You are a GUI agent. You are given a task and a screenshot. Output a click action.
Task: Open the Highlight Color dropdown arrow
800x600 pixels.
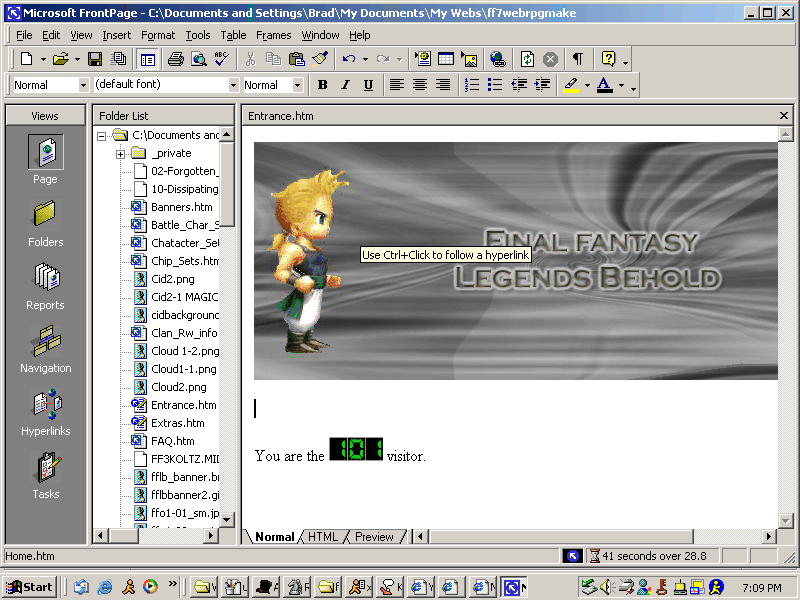pyautogui.click(x=587, y=85)
